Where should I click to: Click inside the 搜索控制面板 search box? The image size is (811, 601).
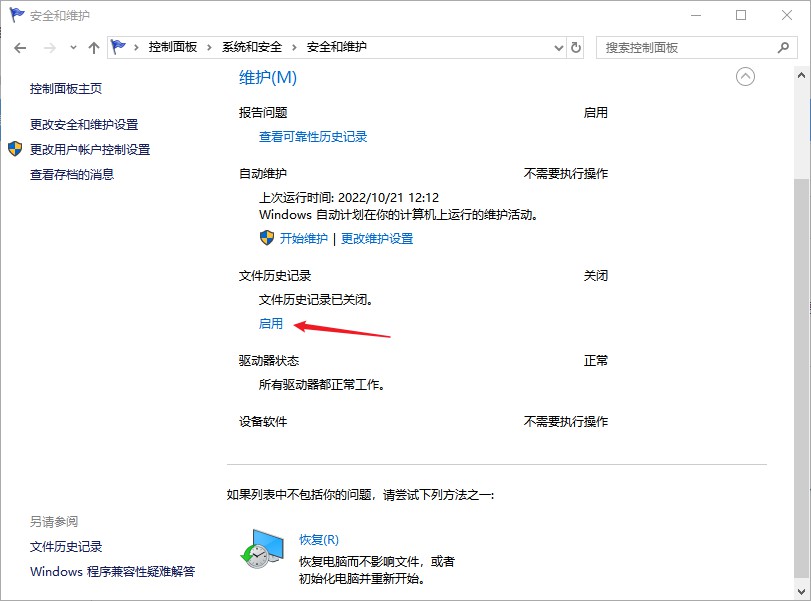click(680, 47)
